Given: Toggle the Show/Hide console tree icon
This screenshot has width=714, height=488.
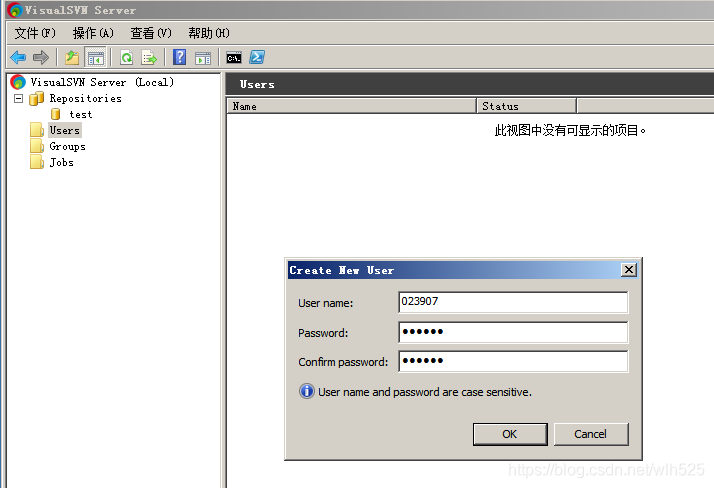Looking at the screenshot, I should (x=96, y=57).
